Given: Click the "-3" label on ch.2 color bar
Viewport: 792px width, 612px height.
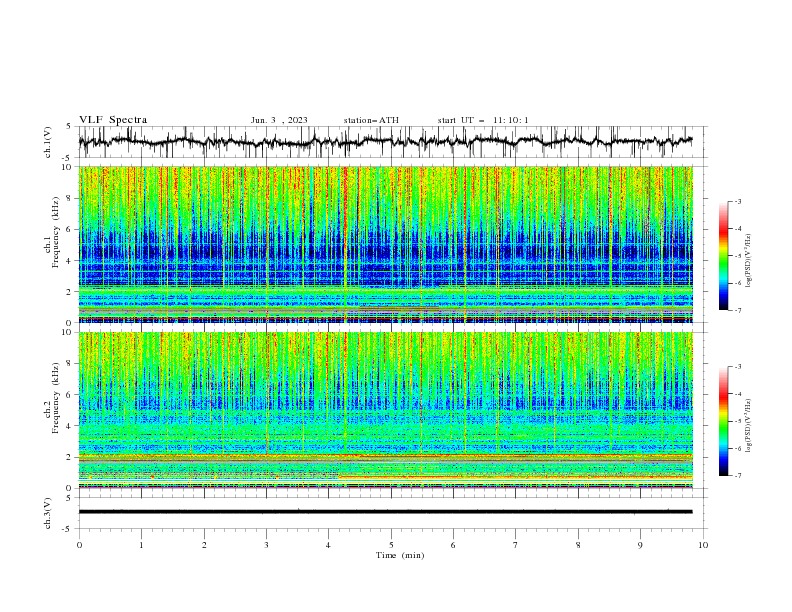Looking at the screenshot, I should [738, 367].
